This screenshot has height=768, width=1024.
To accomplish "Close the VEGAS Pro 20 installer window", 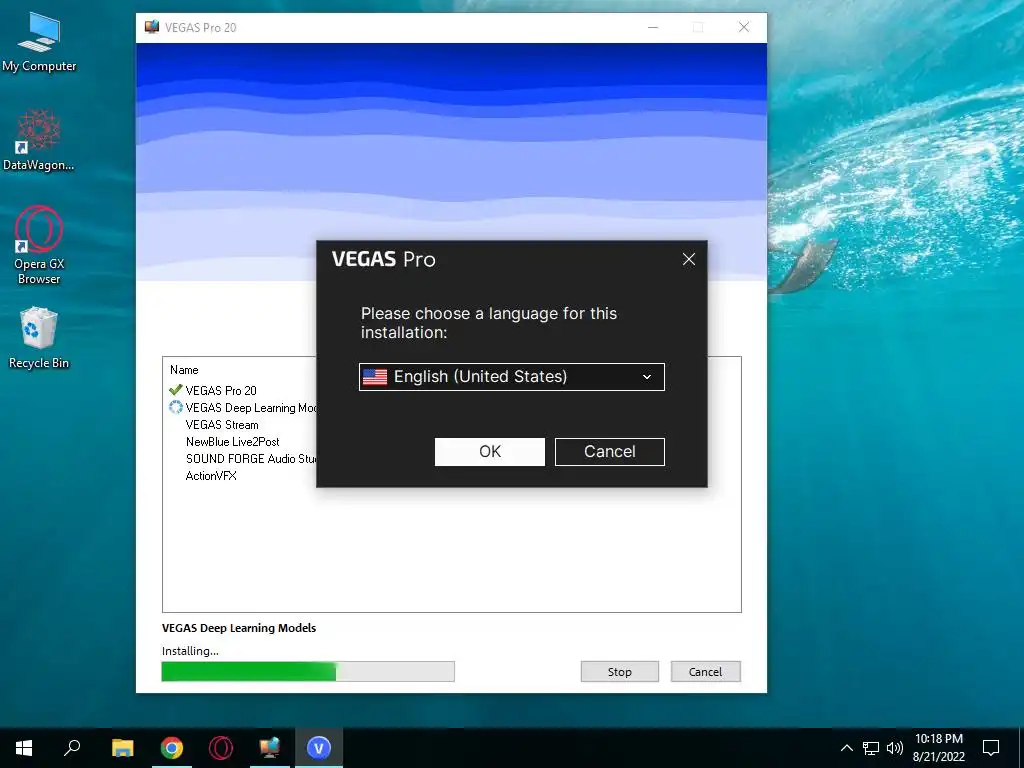I will point(744,27).
